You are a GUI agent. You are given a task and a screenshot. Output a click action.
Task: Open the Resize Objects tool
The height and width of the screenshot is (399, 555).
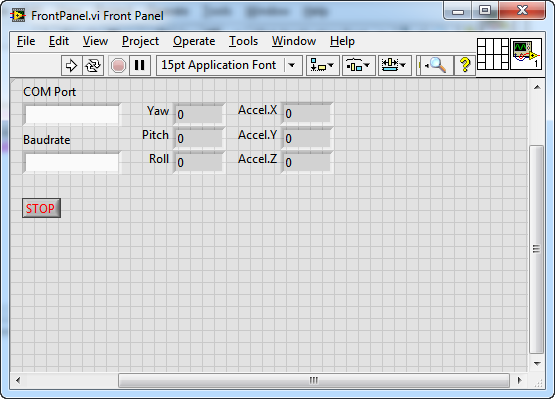(395, 65)
